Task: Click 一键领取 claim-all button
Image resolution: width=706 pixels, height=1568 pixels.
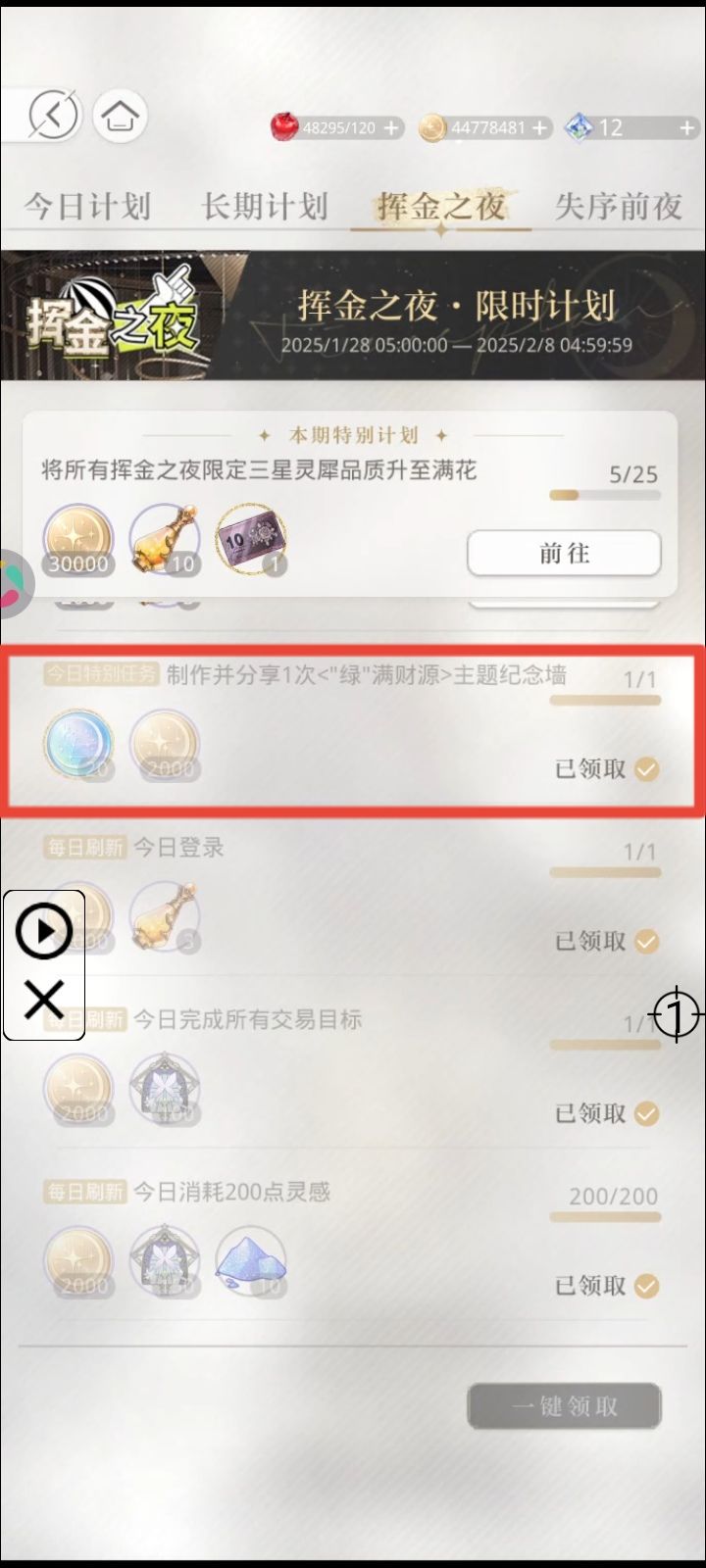Action: point(564,1406)
